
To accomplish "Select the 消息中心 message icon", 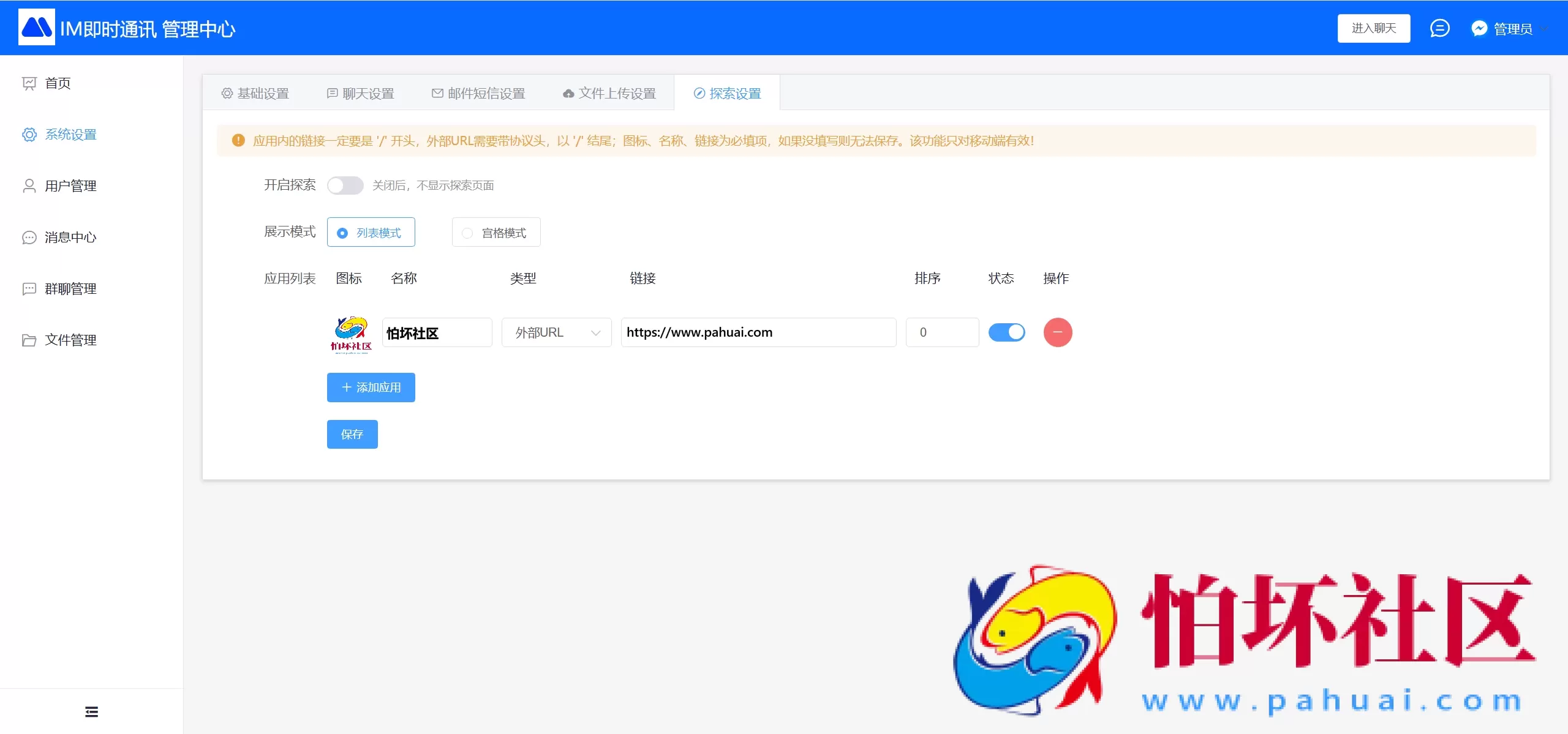I will 30,238.
